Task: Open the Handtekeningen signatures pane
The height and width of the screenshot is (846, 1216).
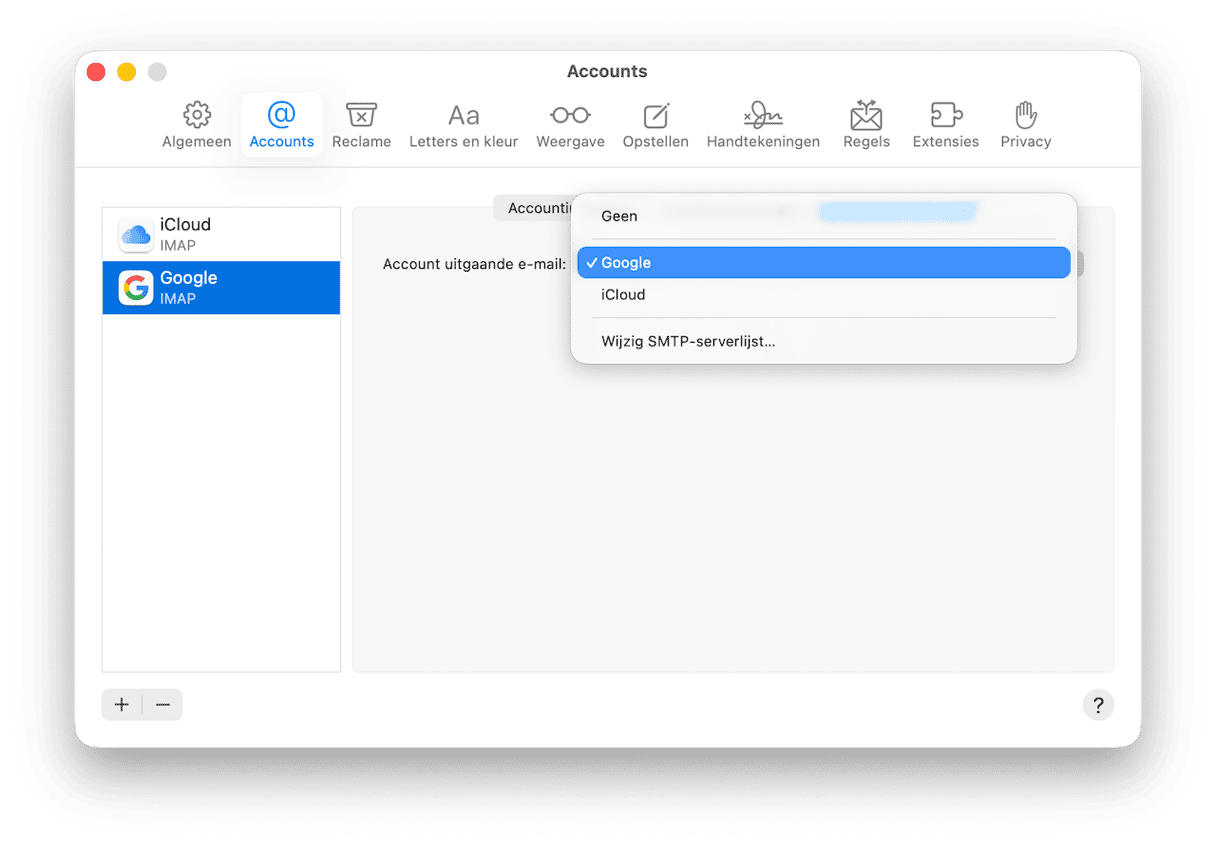Action: [763, 123]
